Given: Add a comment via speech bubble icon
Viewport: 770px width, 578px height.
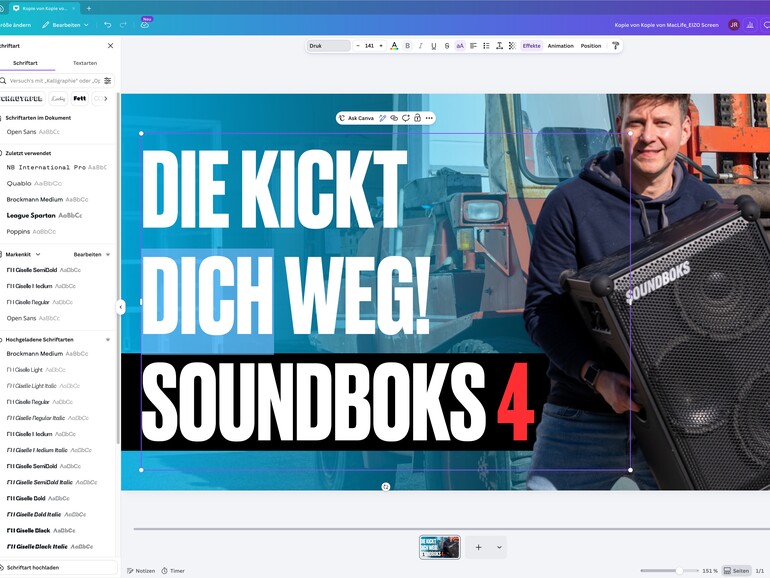Looking at the screenshot, I should (x=406, y=118).
